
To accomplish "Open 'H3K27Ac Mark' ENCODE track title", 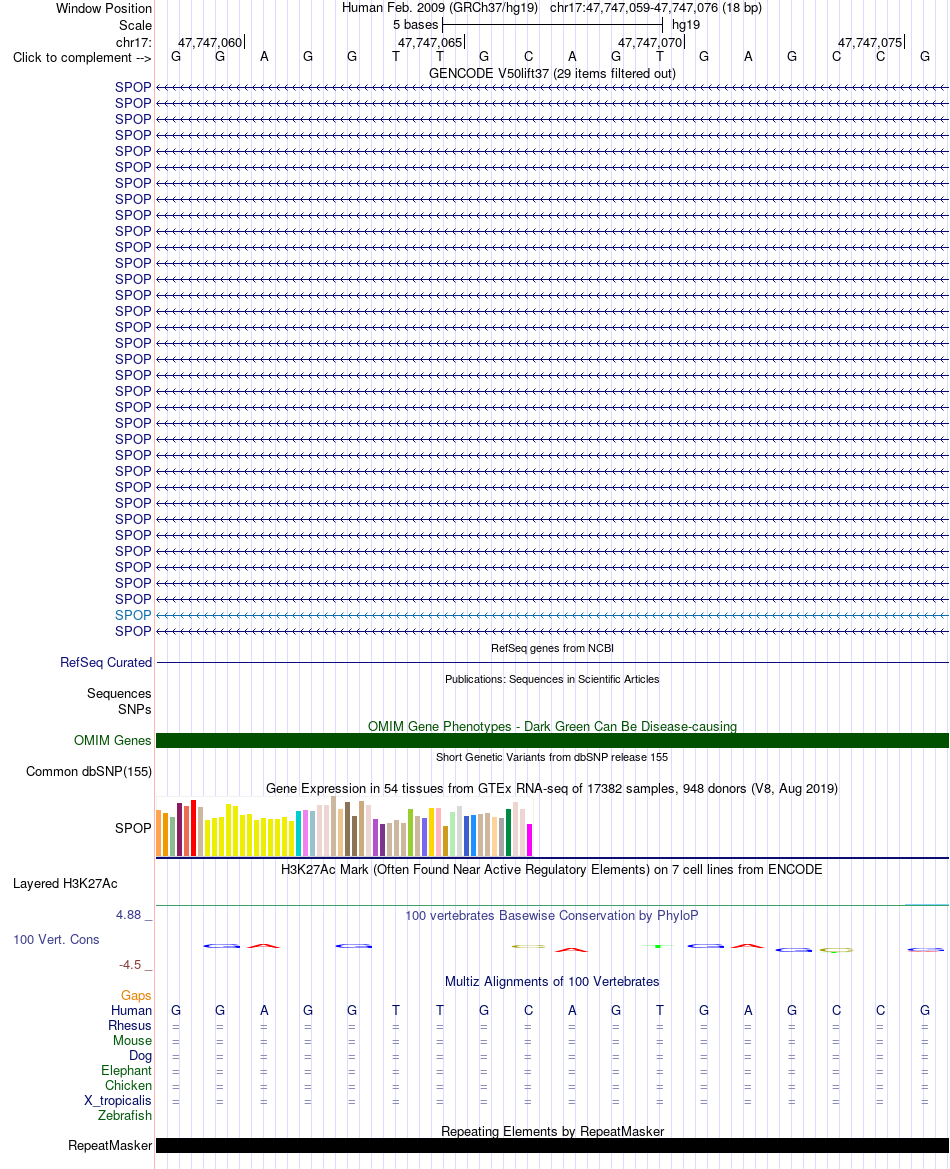I will click(552, 869).
